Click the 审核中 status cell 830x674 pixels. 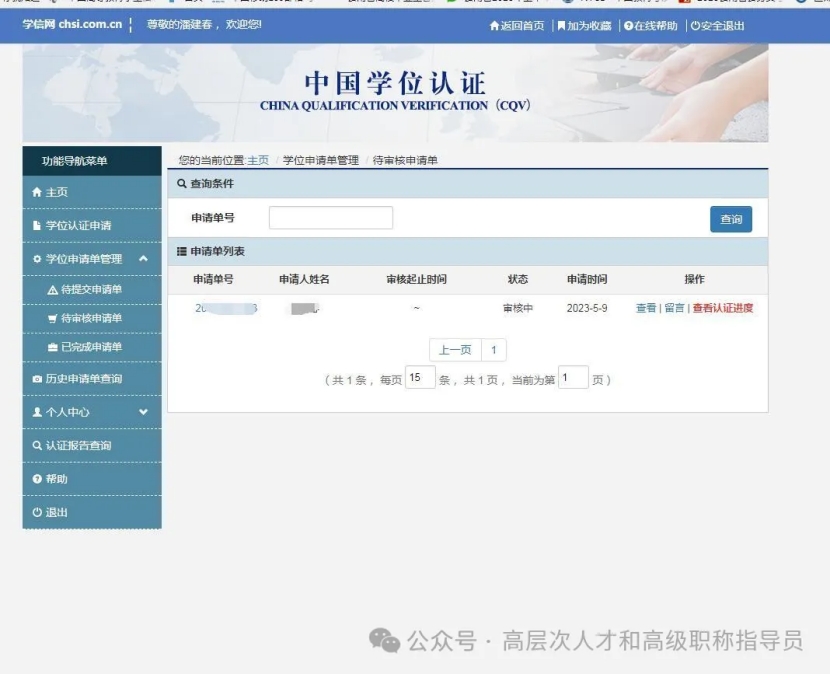pos(518,308)
